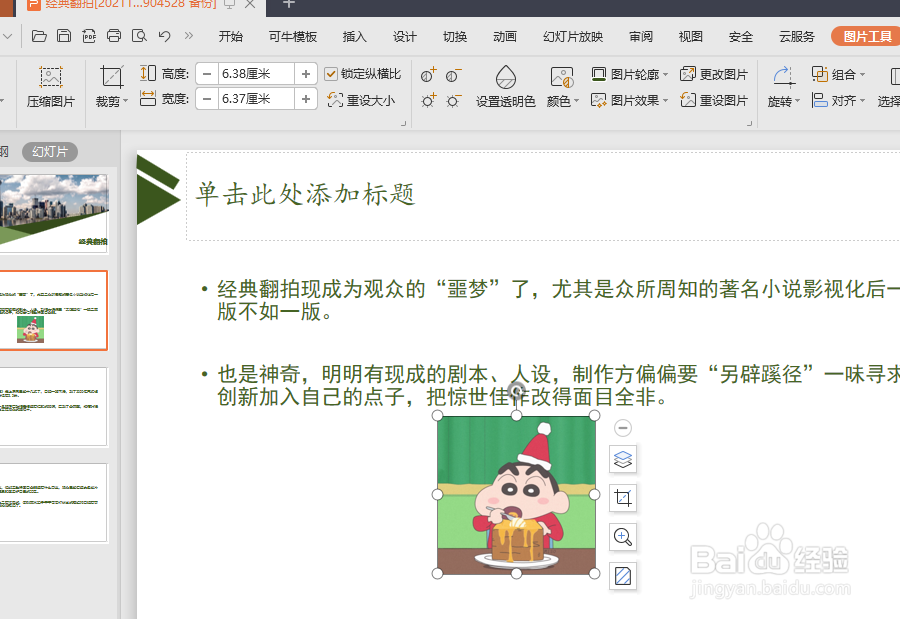This screenshot has width=900, height=619.
Task: Open the Security (安全) tab
Action: click(741, 36)
